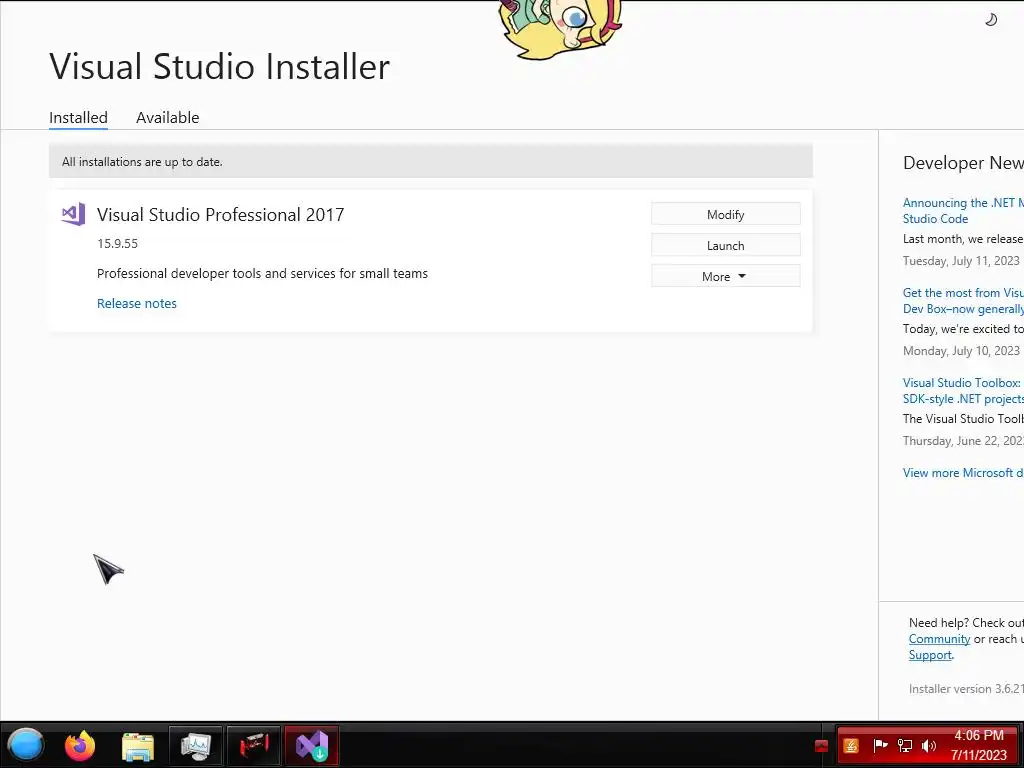Launch Firefox from the taskbar
Screen dimensions: 1024x768
[x=80, y=745]
